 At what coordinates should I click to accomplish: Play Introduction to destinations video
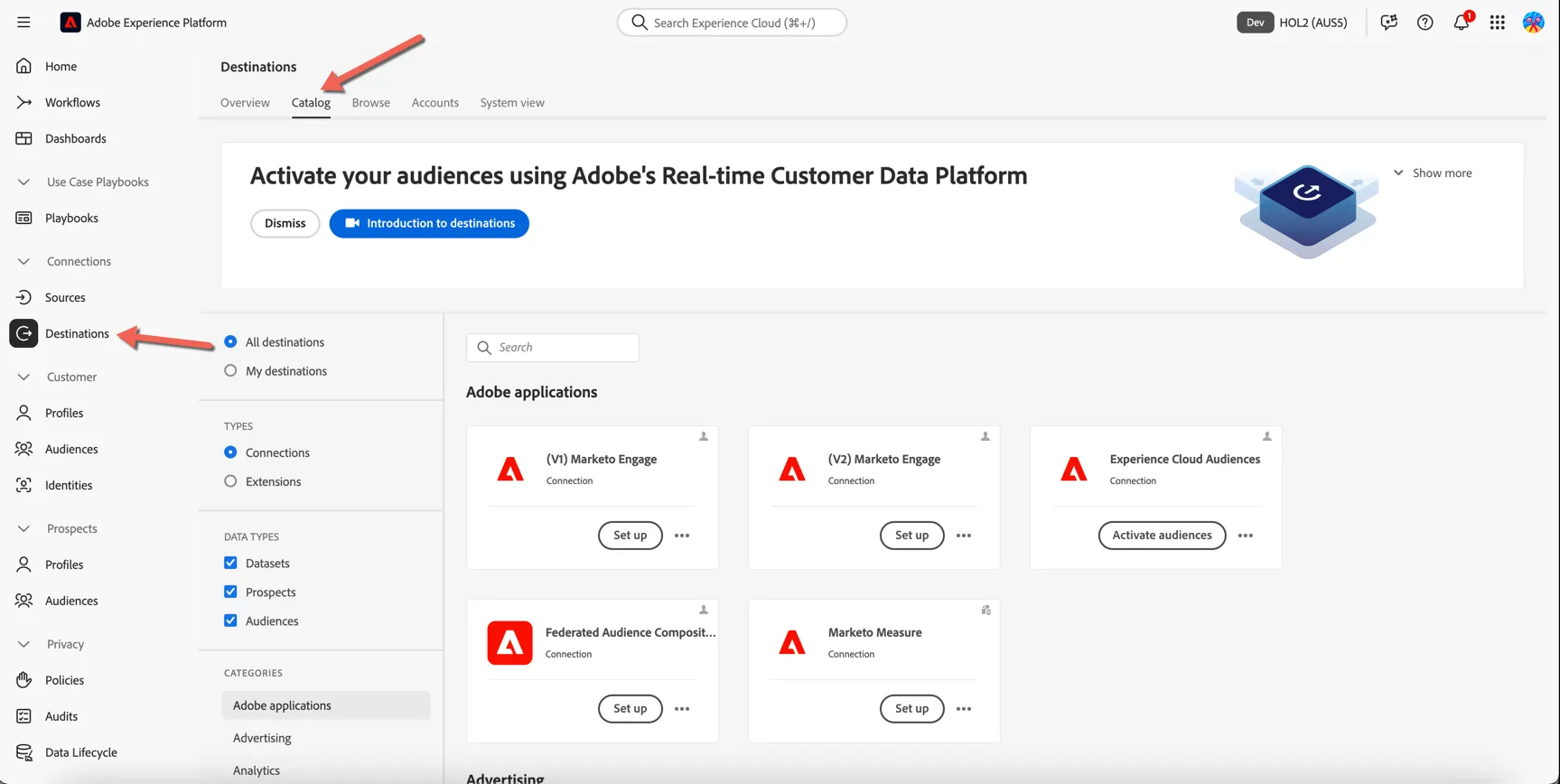[x=429, y=223]
